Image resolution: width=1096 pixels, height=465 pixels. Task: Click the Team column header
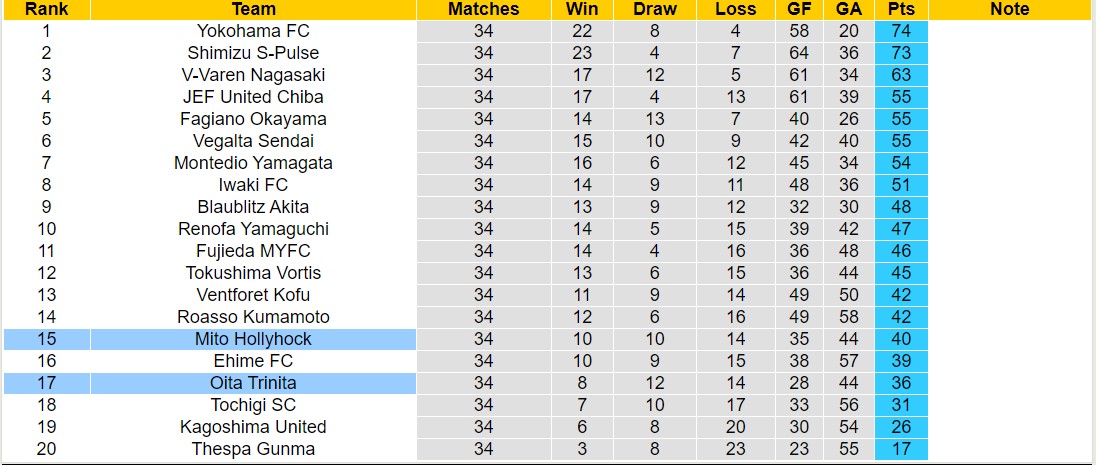click(x=253, y=9)
